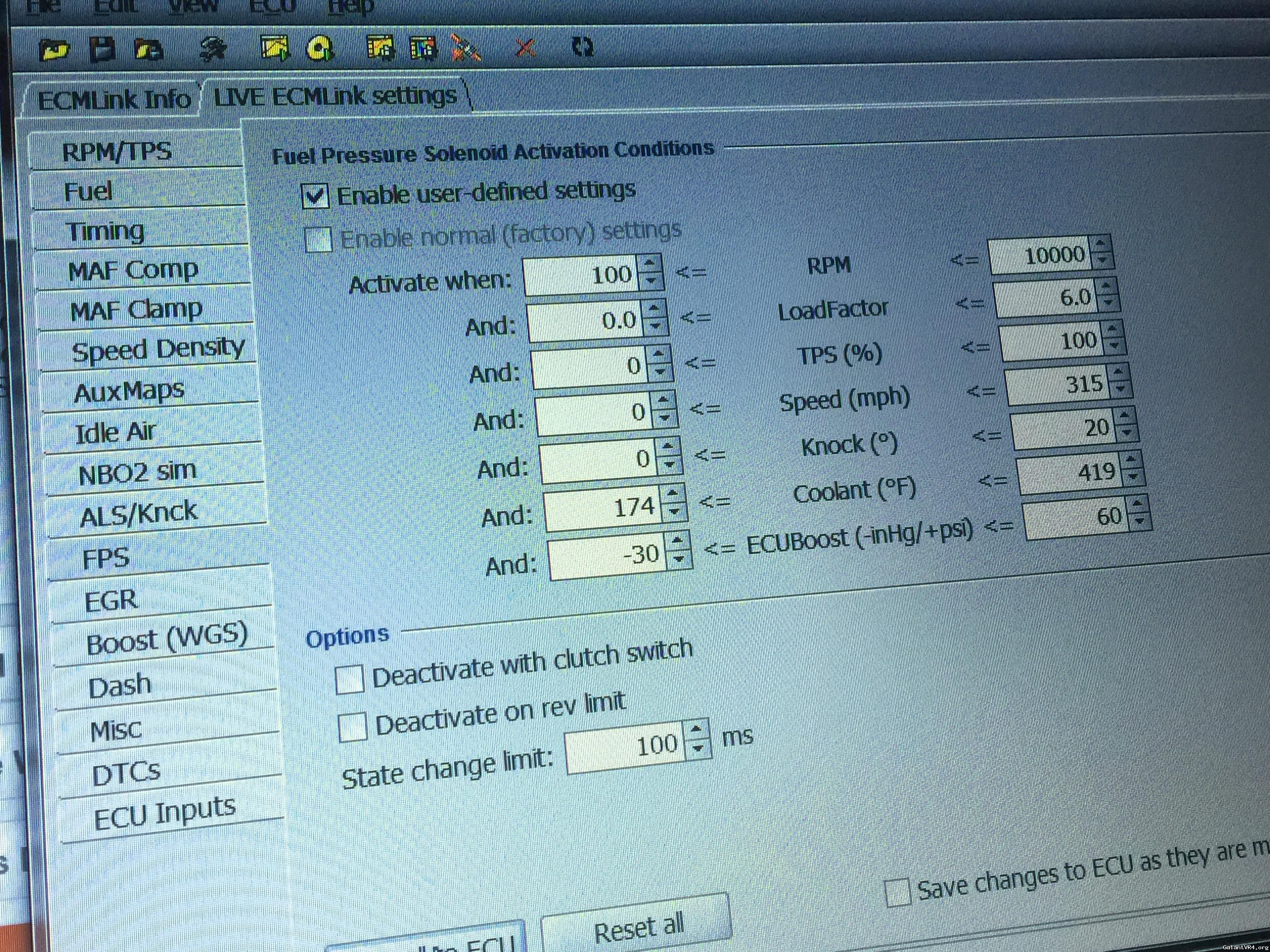Click the maximum Knock field showing 20

(1064, 429)
